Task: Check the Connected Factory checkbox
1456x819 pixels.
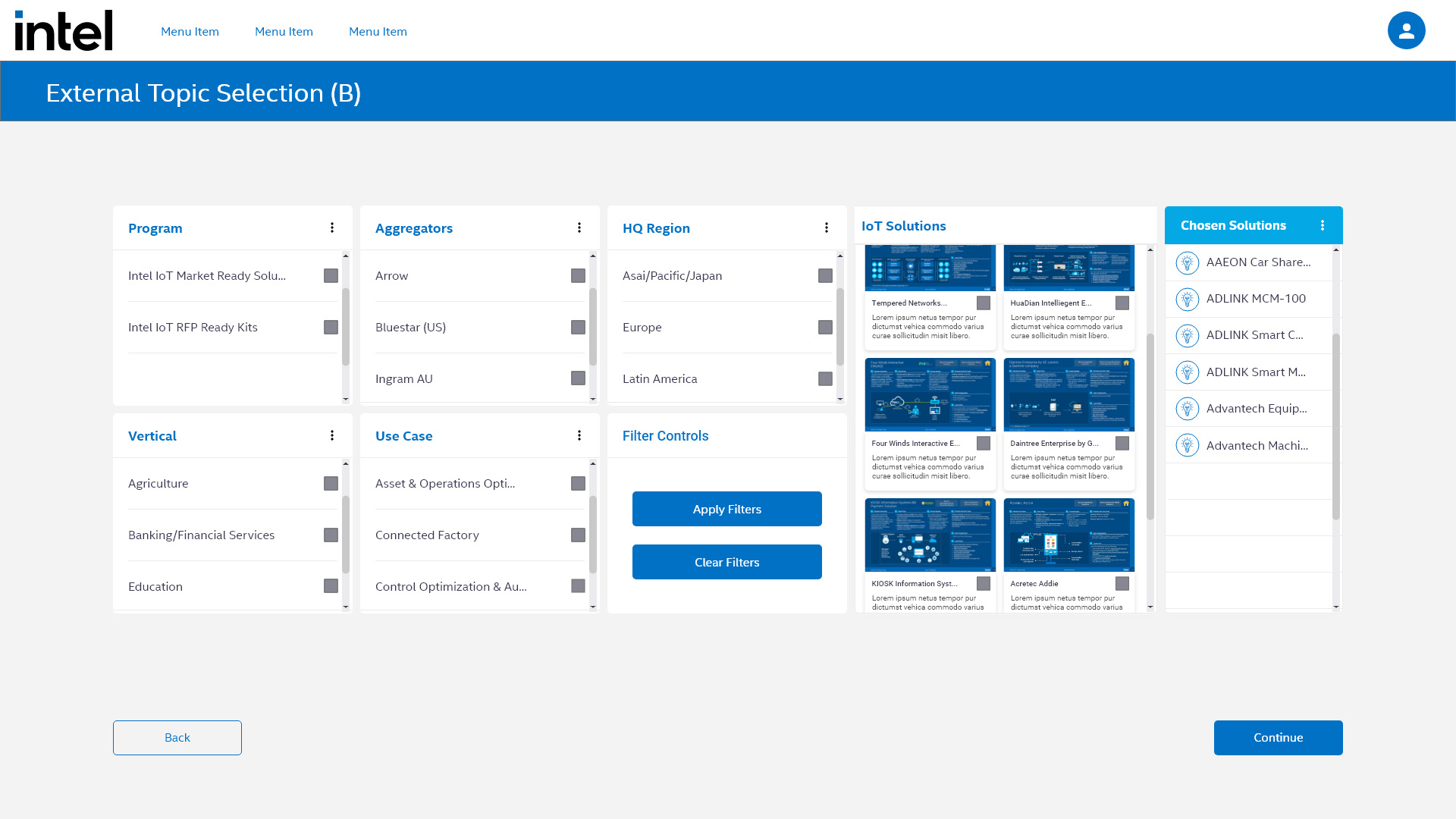Action: 578,535
